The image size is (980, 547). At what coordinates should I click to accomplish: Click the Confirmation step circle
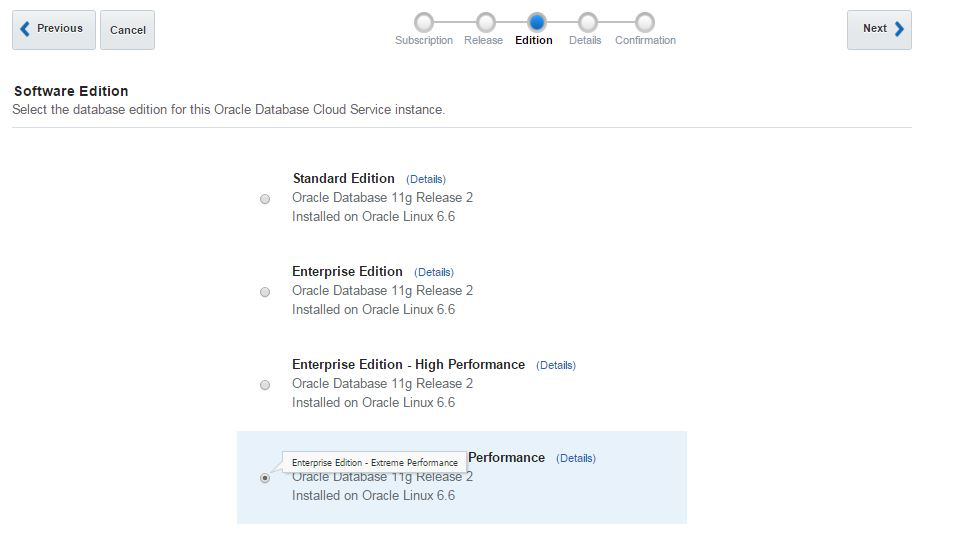coord(645,22)
